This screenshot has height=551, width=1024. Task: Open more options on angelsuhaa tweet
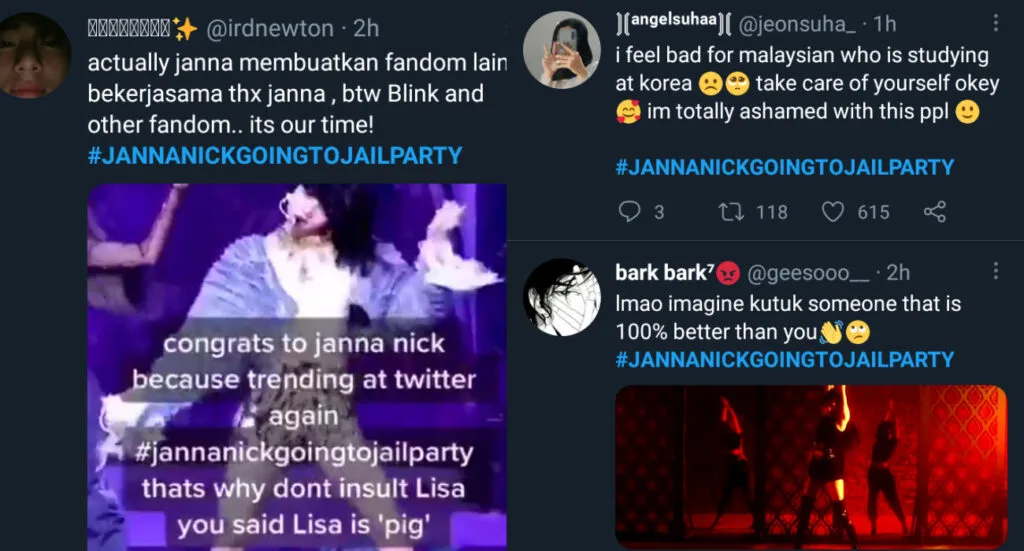pos(995,24)
